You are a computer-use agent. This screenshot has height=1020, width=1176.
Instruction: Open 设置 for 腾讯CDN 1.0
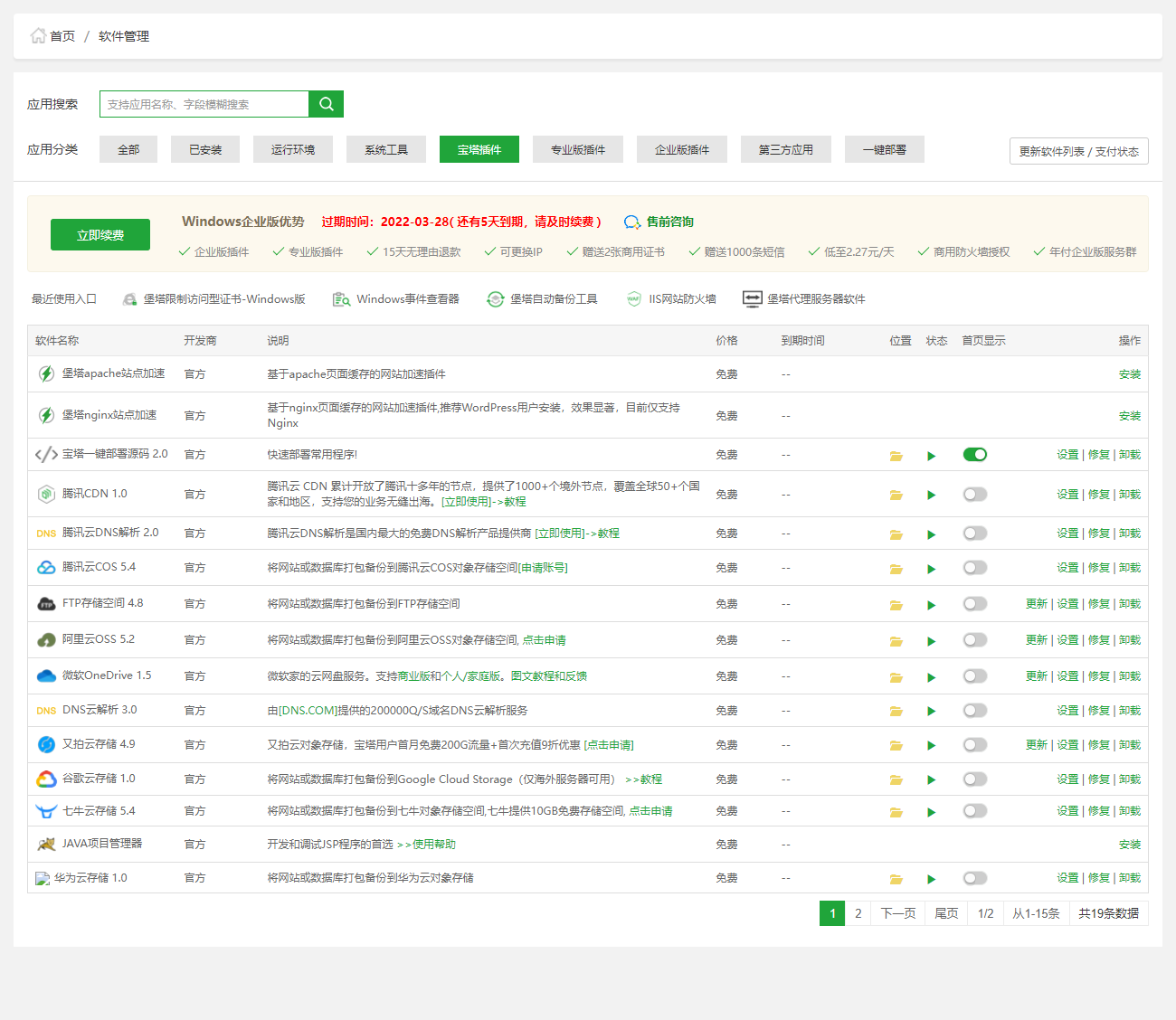[1067, 495]
